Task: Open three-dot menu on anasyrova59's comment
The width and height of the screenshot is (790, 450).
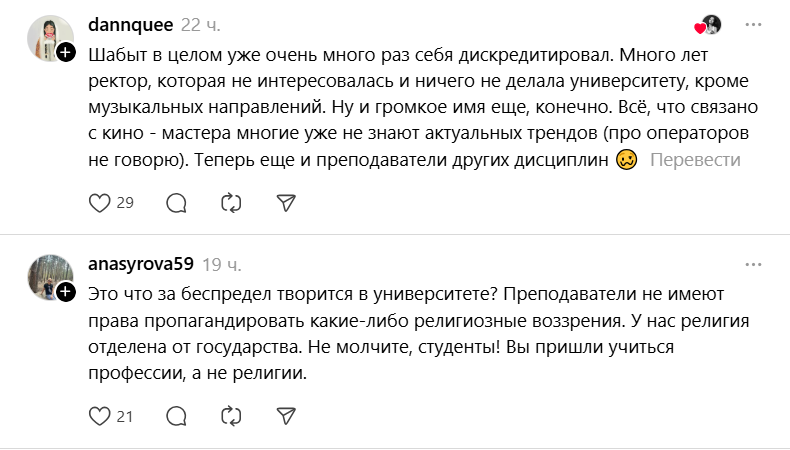Action: (753, 264)
